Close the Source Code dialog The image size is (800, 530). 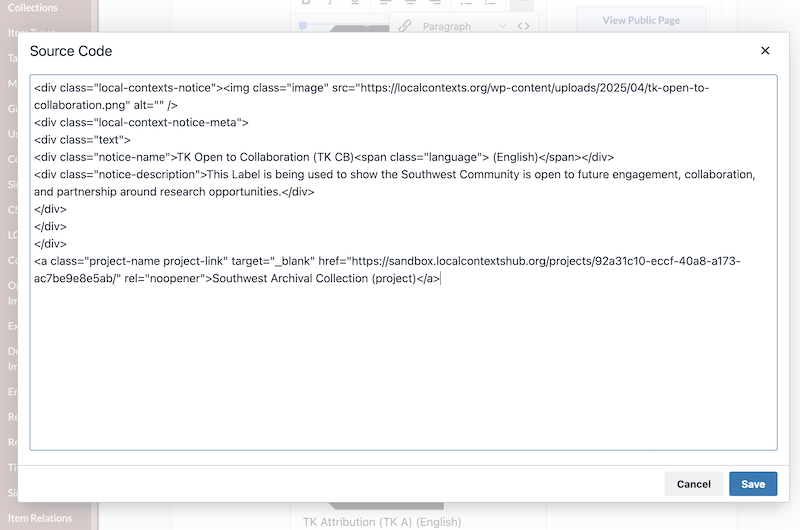tap(765, 51)
